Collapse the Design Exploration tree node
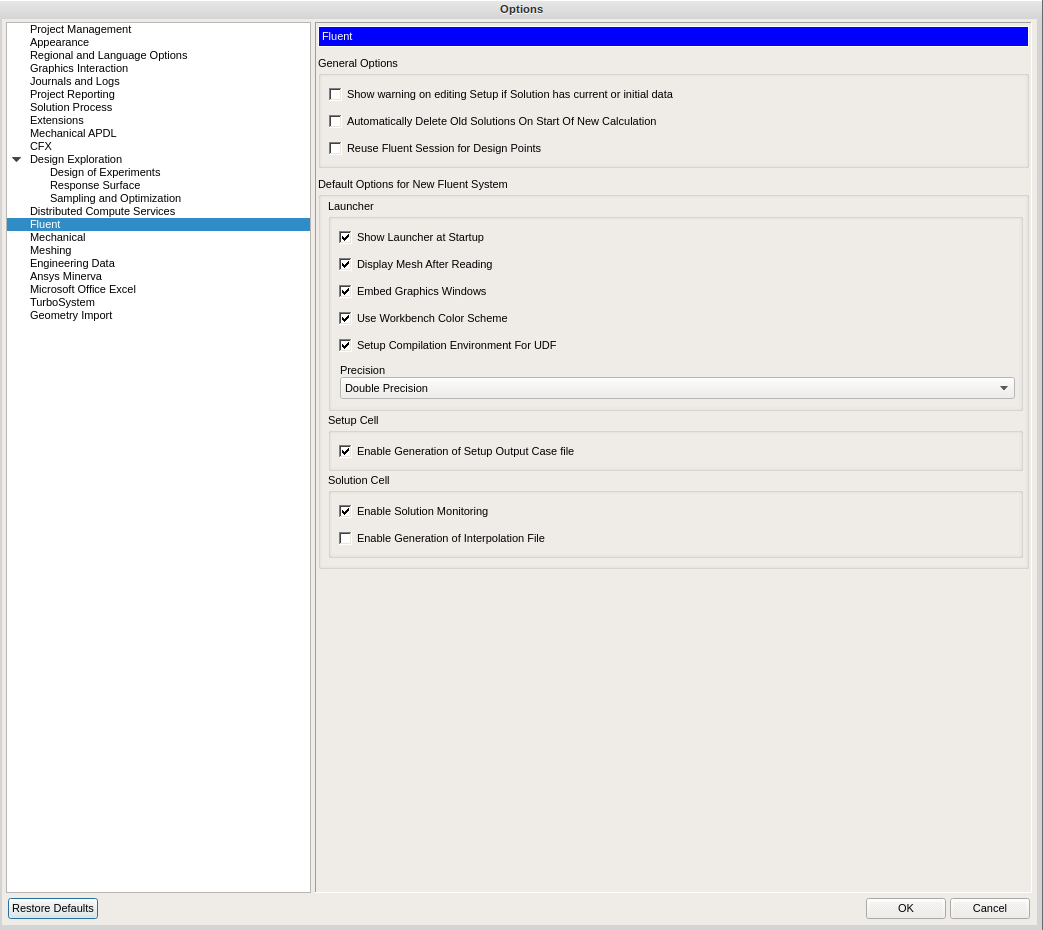Viewport: 1043px width, 930px height. click(17, 160)
